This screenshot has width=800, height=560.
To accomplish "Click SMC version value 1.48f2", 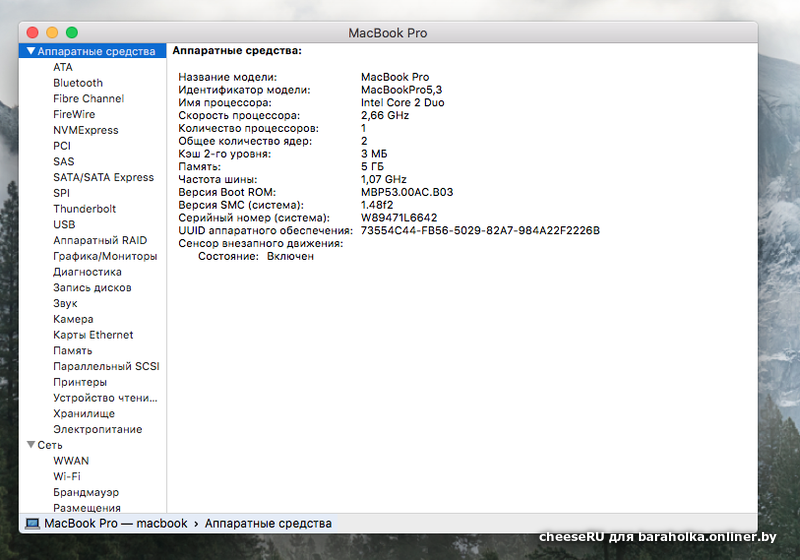I will [x=377, y=205].
